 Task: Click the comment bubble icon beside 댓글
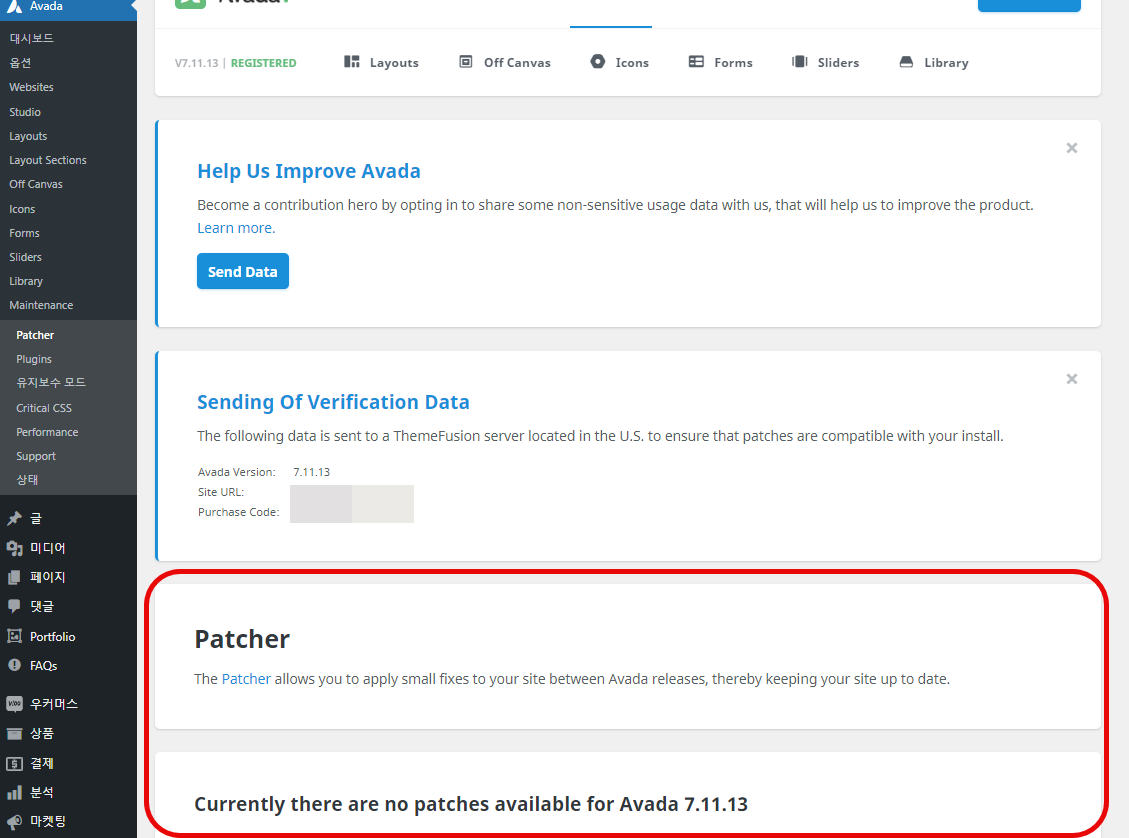pyautogui.click(x=14, y=606)
